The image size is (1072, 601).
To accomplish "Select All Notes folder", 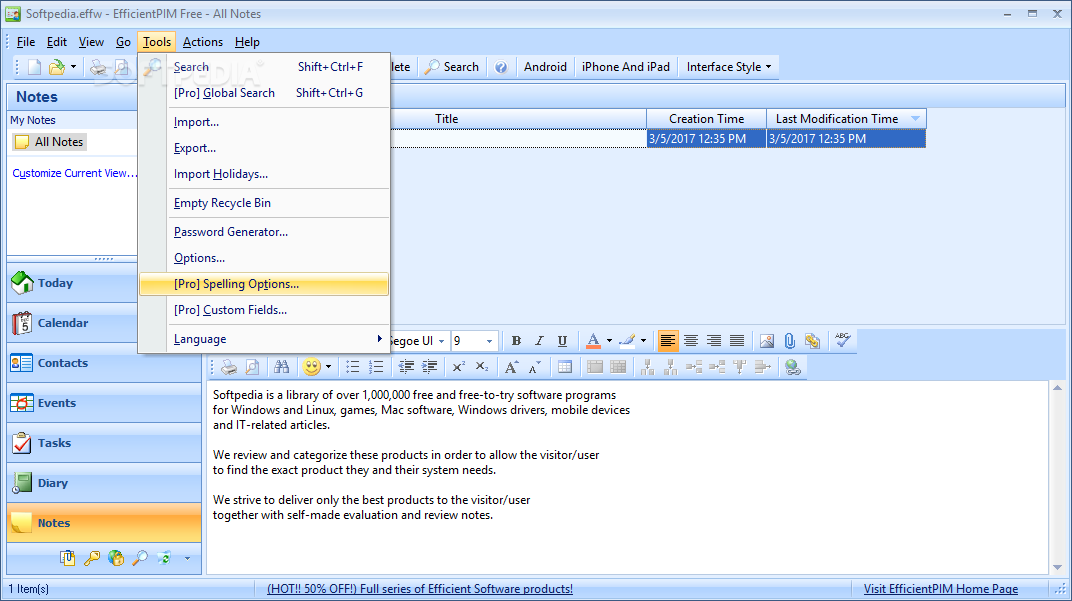I will 50,142.
